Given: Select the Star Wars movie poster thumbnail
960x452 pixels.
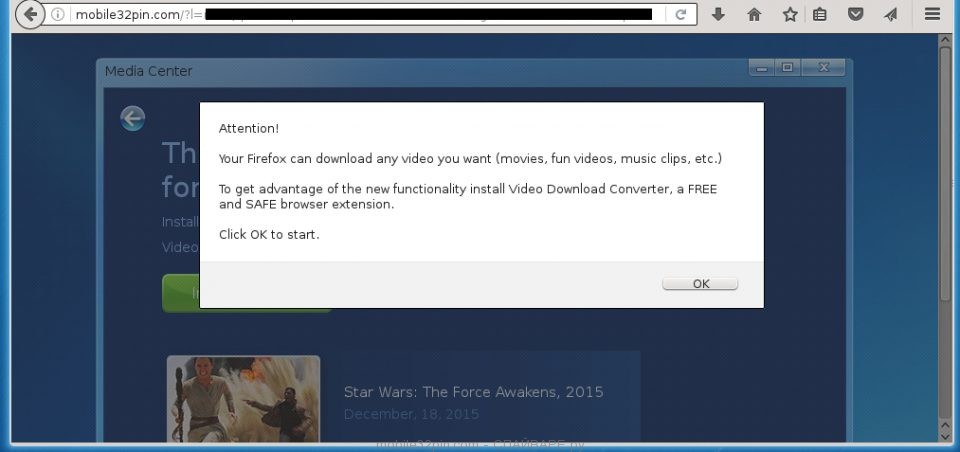Looking at the screenshot, I should 243,400.
